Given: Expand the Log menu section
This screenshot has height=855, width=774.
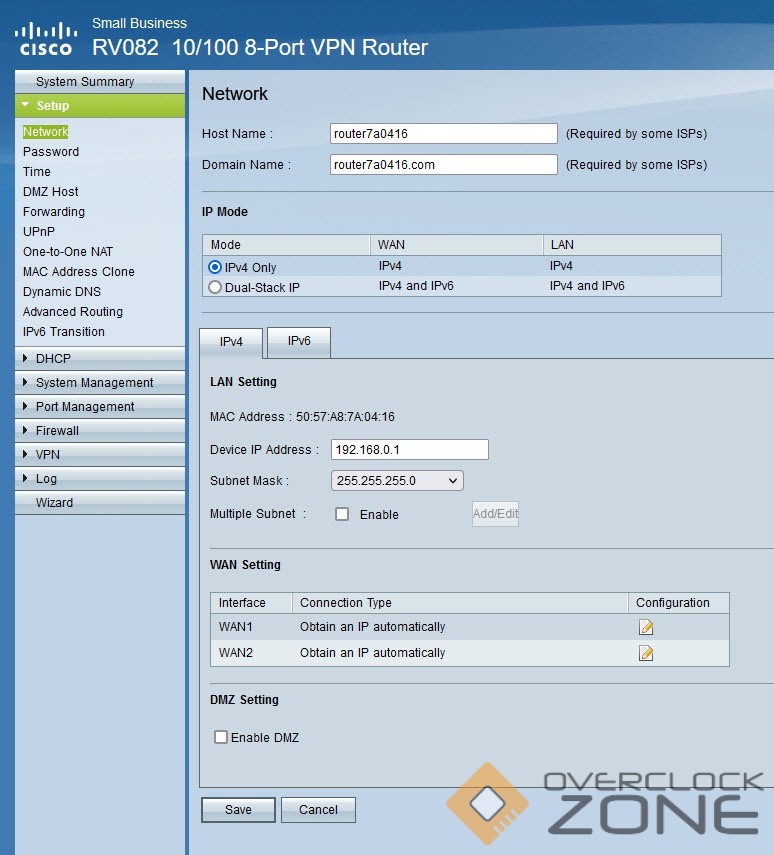Looking at the screenshot, I should (100, 478).
